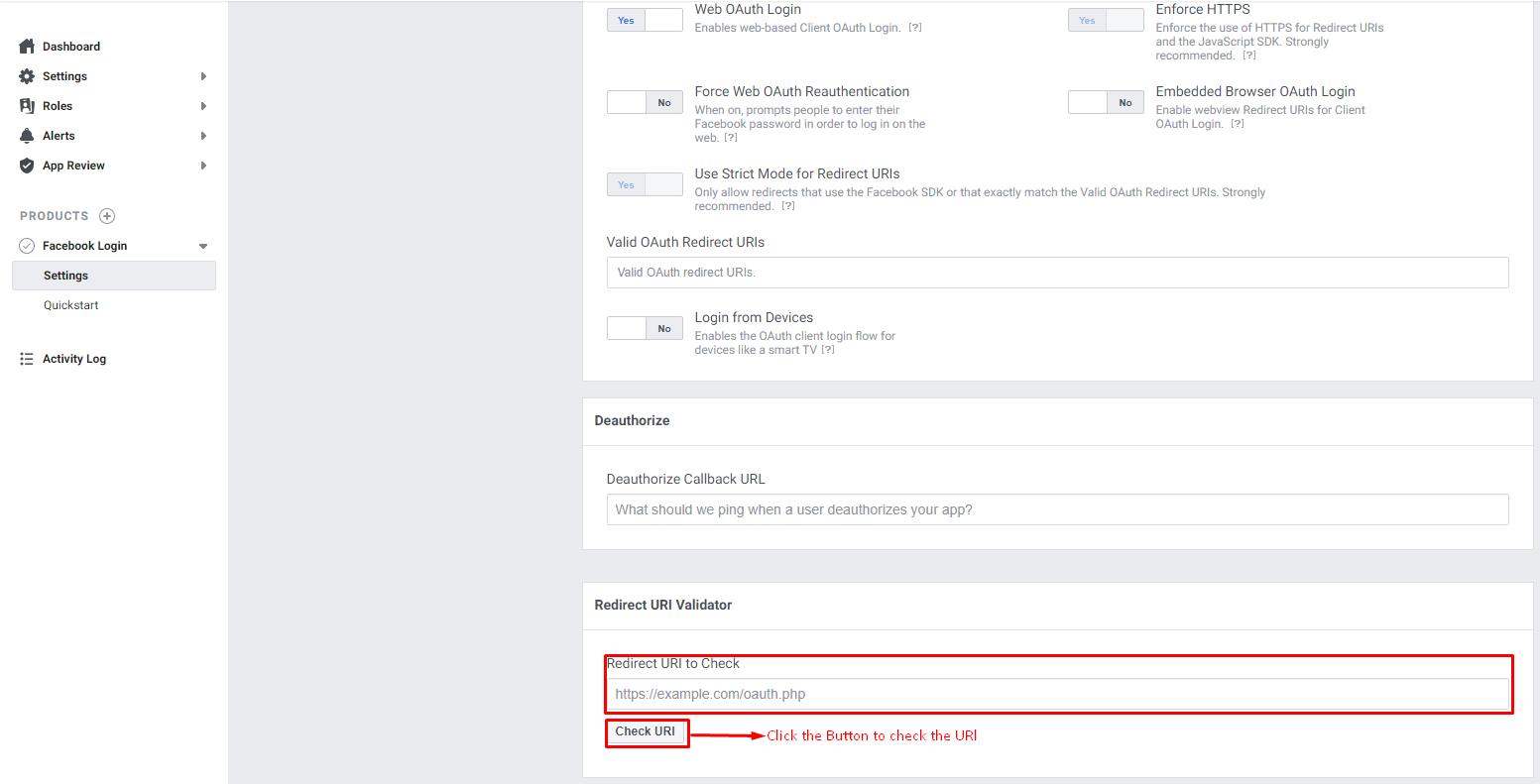Open Dashboard in sidebar
Image resolution: width=1540 pixels, height=784 pixels.
click(x=71, y=47)
